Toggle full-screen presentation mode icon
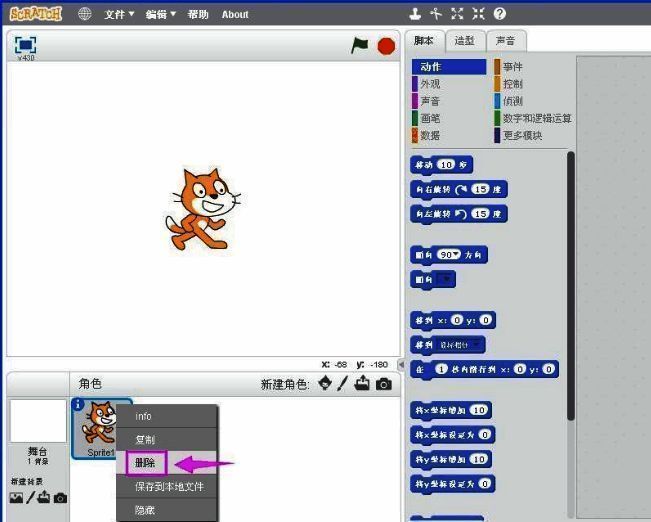Image resolution: width=651 pixels, height=522 pixels. click(25, 44)
